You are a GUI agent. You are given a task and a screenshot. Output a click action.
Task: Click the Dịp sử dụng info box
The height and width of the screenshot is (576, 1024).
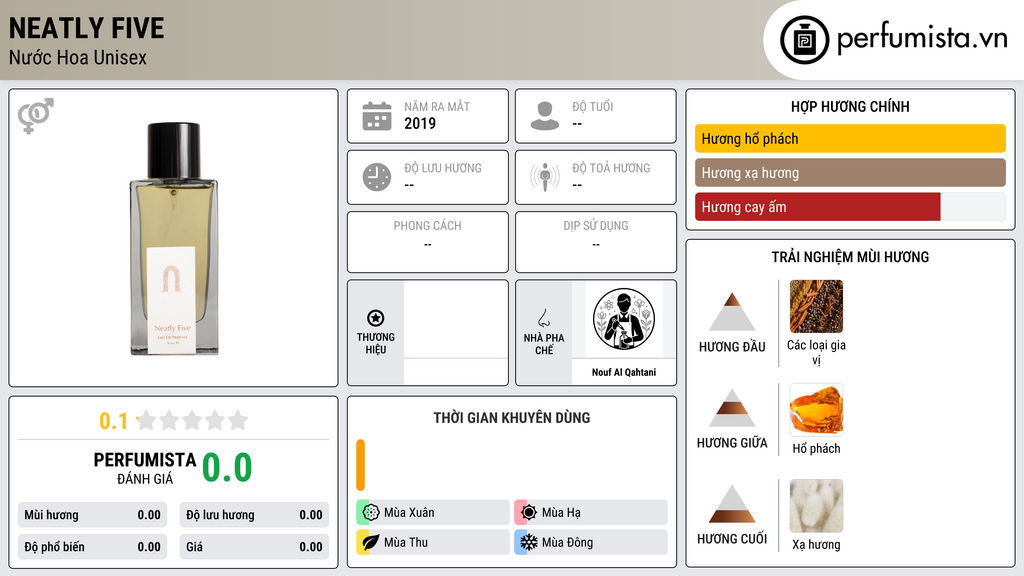point(596,242)
